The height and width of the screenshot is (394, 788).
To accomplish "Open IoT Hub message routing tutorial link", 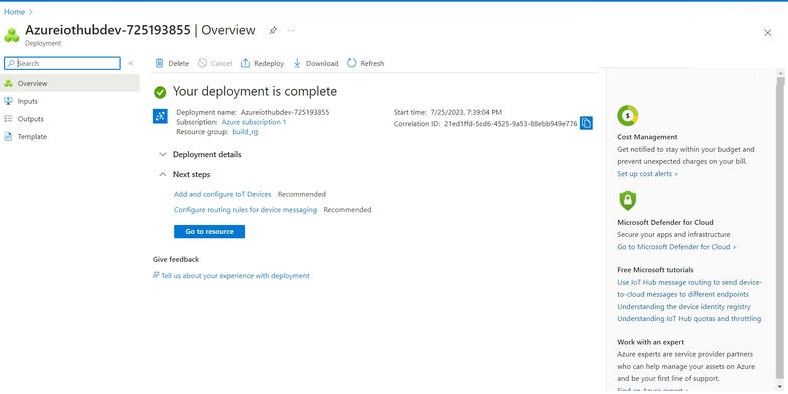I will tap(690, 288).
